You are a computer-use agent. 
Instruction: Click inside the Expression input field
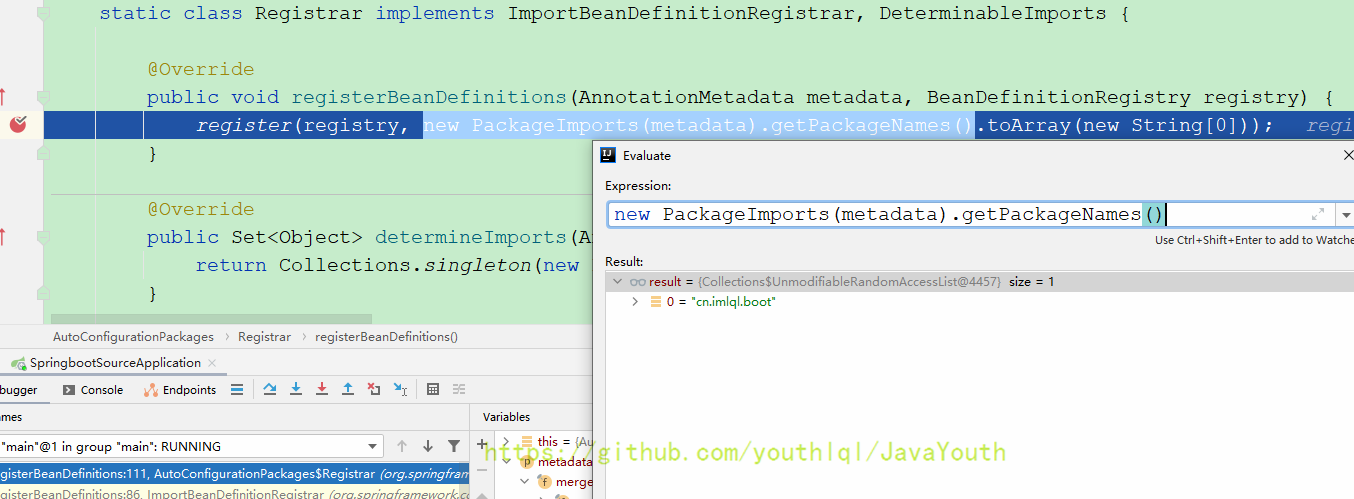click(x=900, y=215)
